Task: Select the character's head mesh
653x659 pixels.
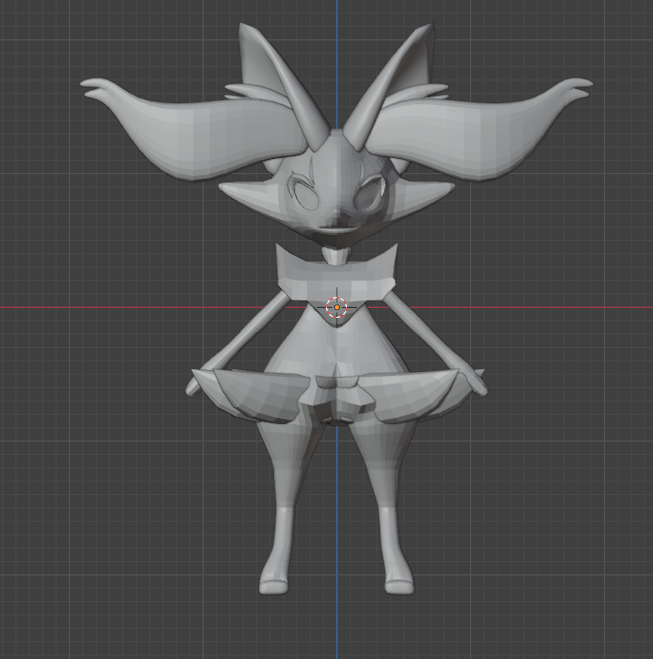Action: point(336,187)
